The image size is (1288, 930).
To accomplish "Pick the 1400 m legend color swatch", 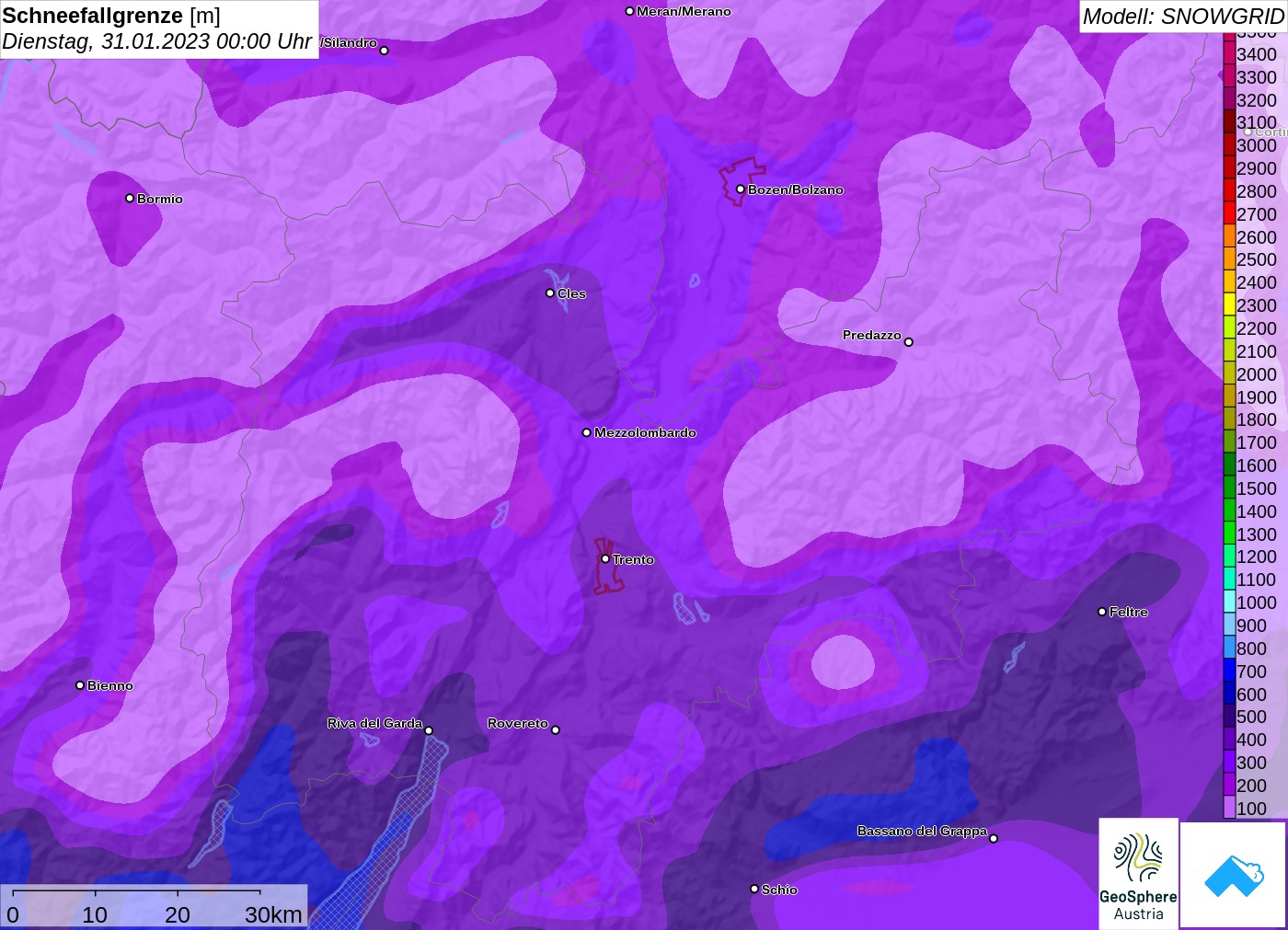I will click(1229, 511).
